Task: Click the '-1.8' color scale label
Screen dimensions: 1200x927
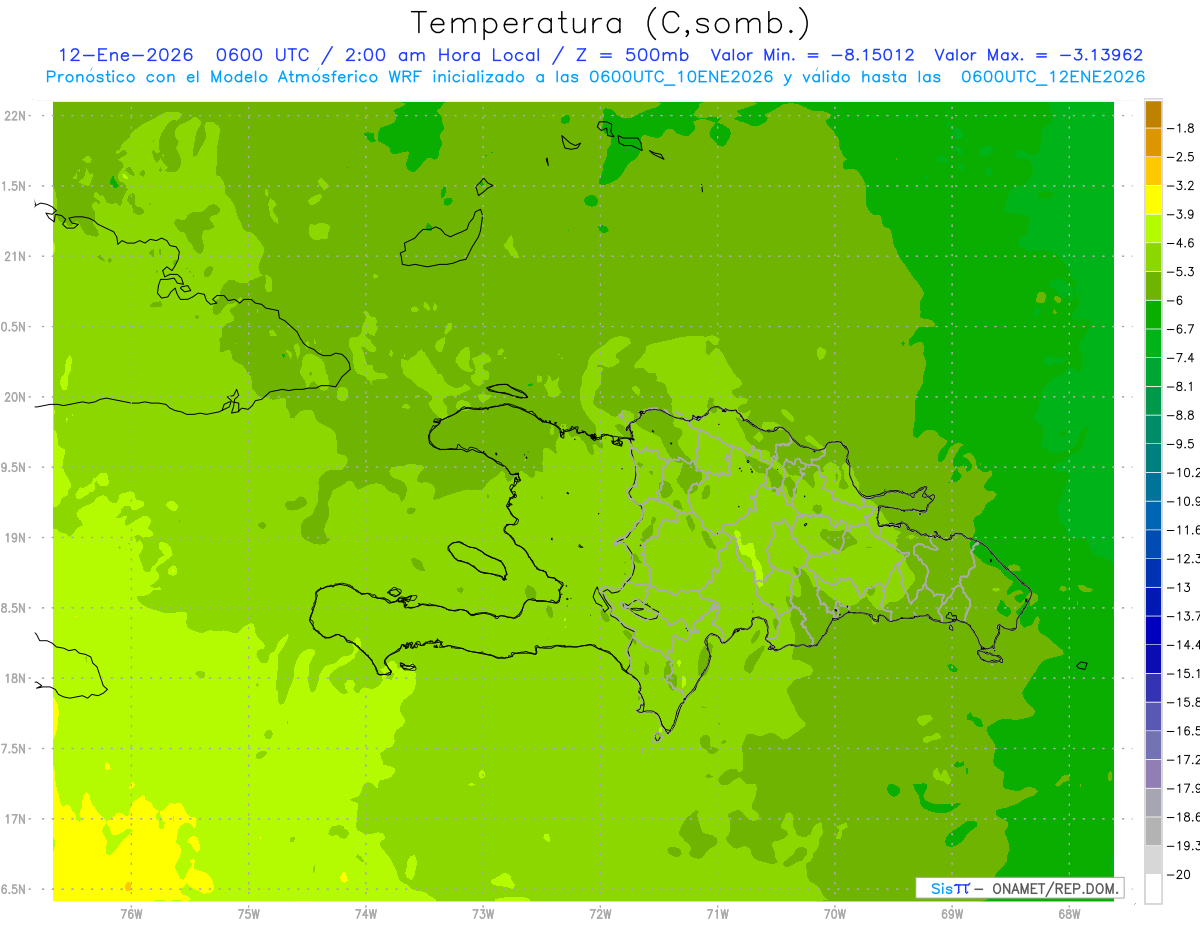Action: (1182, 128)
